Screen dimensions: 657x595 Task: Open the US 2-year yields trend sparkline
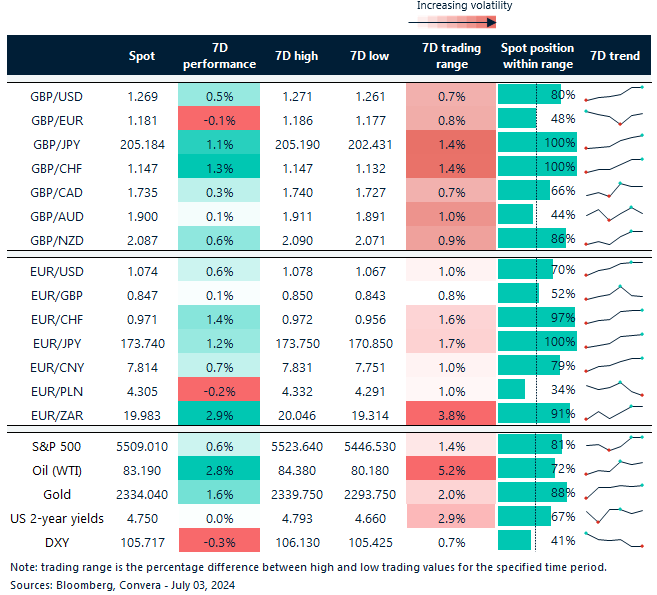tap(613, 516)
